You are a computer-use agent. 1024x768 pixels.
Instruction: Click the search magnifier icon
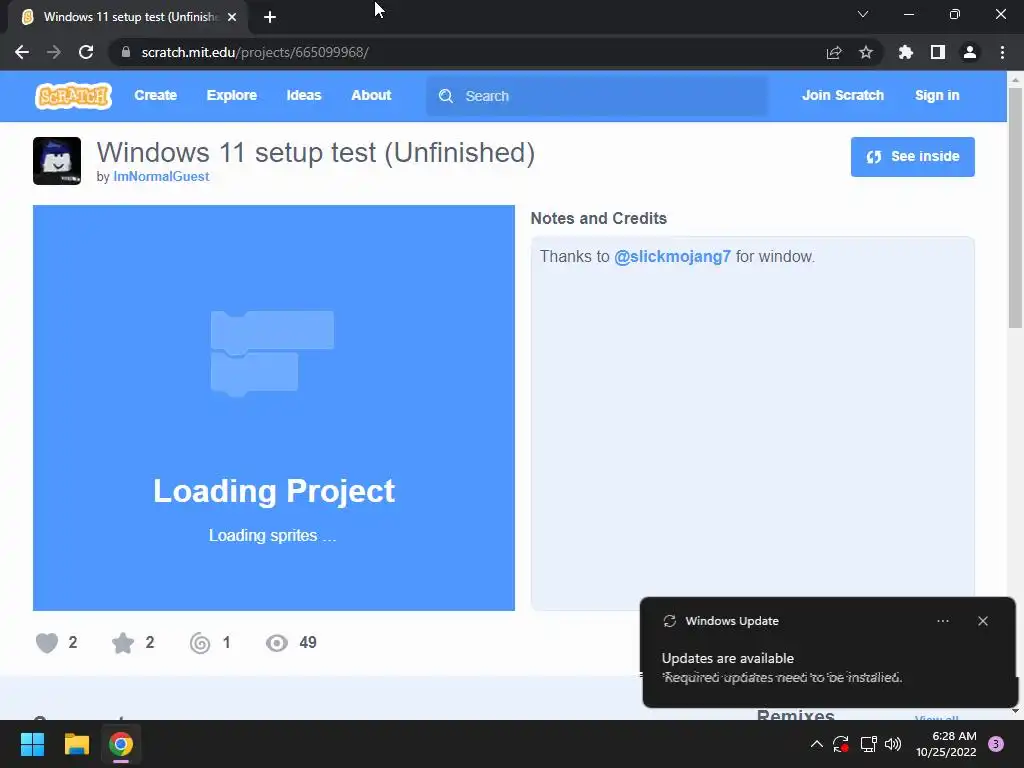pos(446,96)
